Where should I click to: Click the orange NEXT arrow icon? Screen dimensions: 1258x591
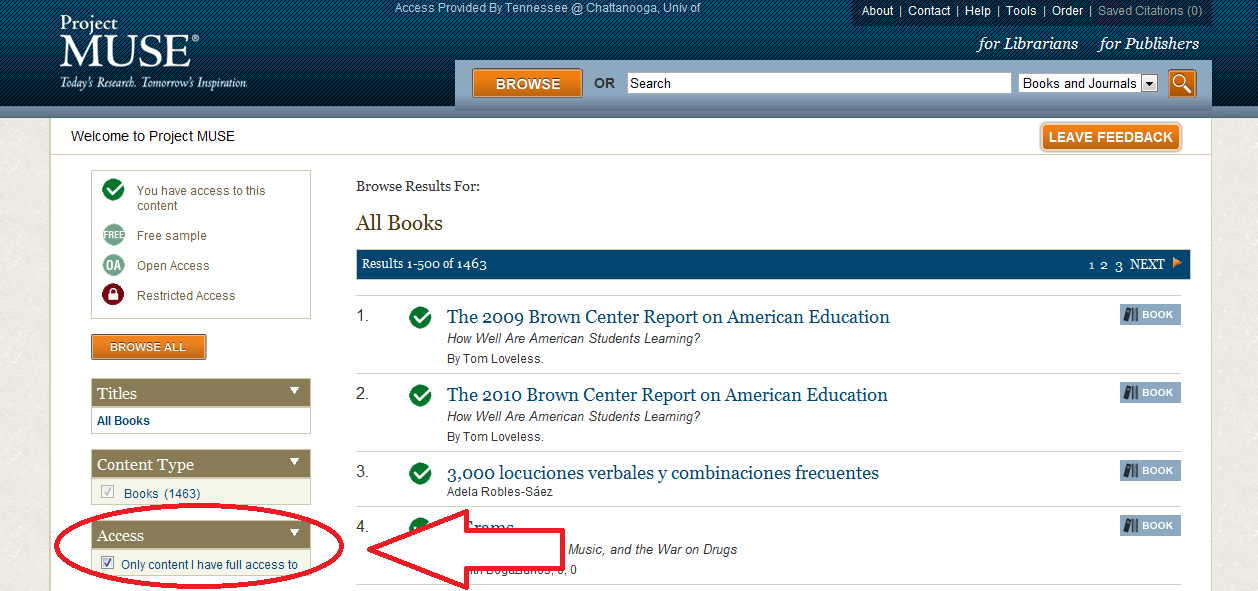(x=1177, y=263)
